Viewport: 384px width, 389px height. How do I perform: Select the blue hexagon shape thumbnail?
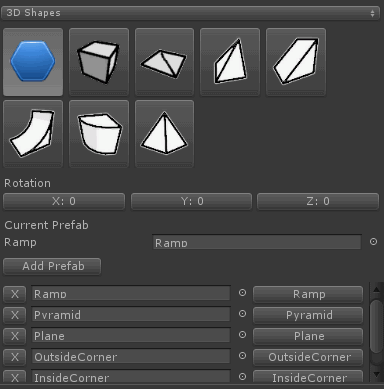click(33, 62)
